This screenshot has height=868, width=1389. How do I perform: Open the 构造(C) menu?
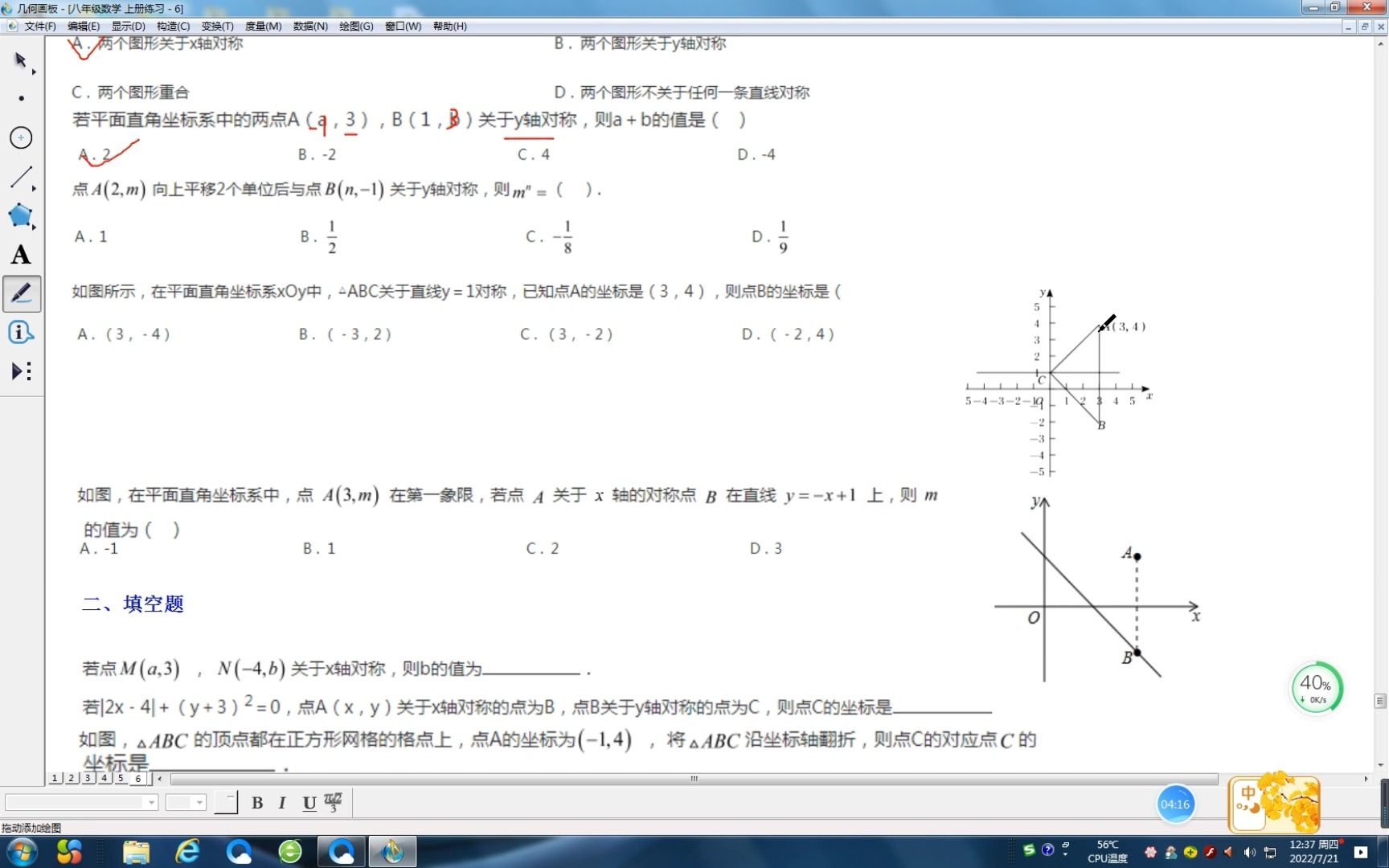click(173, 26)
